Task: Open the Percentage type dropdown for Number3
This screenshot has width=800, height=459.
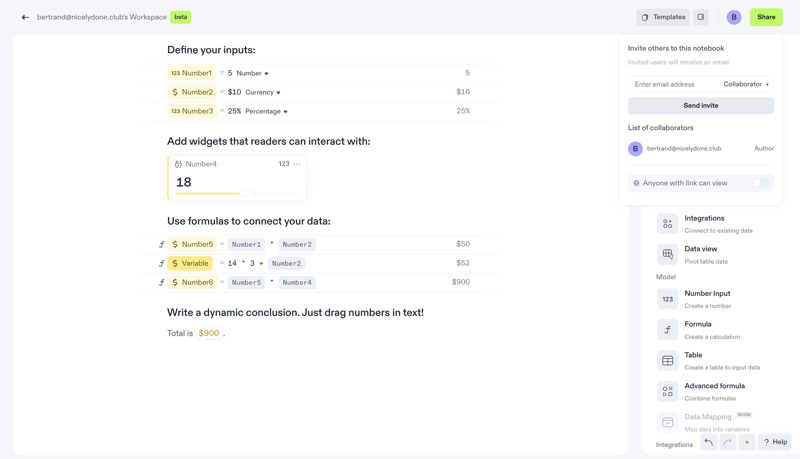Action: 266,111
